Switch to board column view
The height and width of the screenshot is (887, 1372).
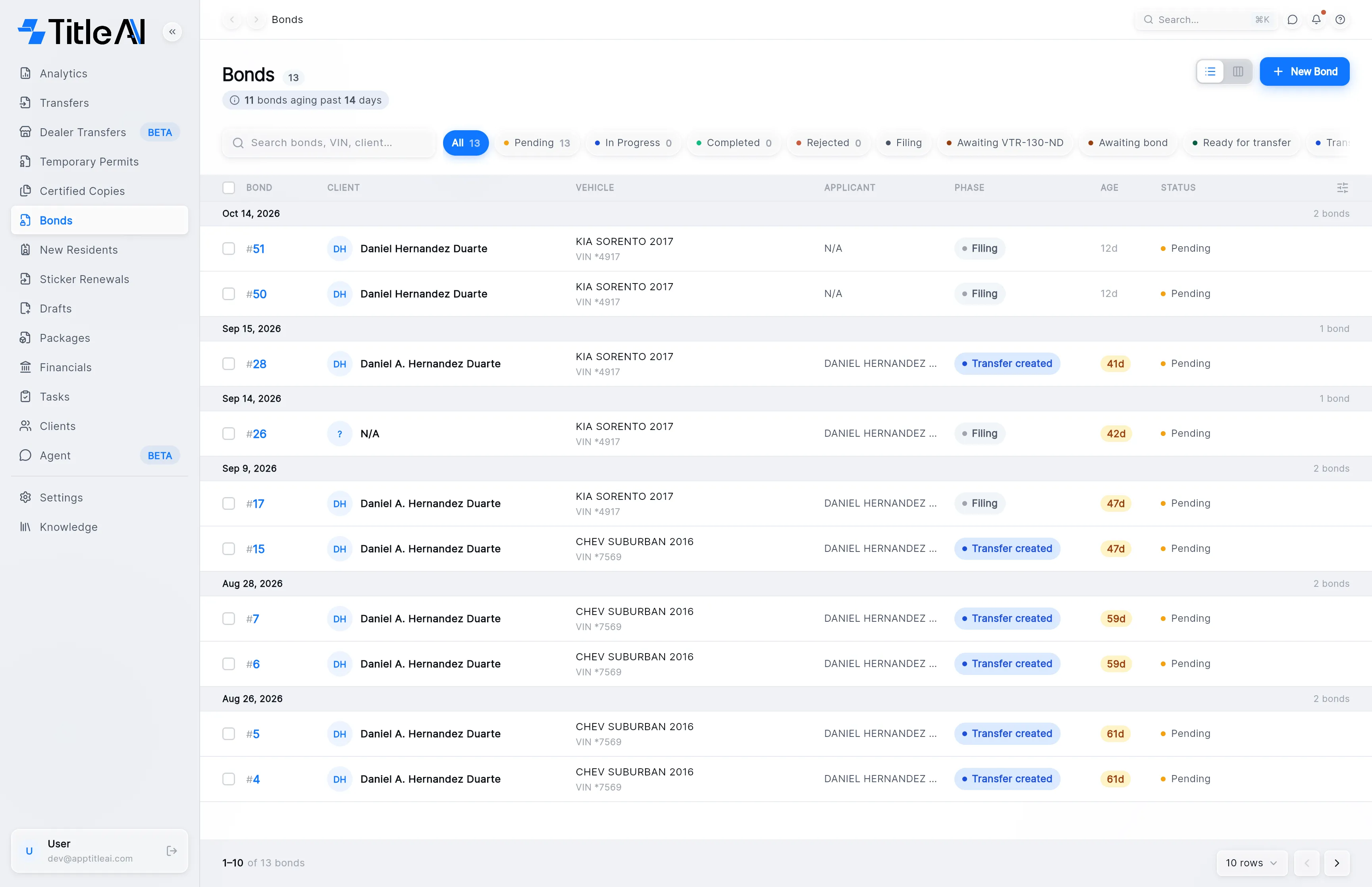coord(1238,71)
